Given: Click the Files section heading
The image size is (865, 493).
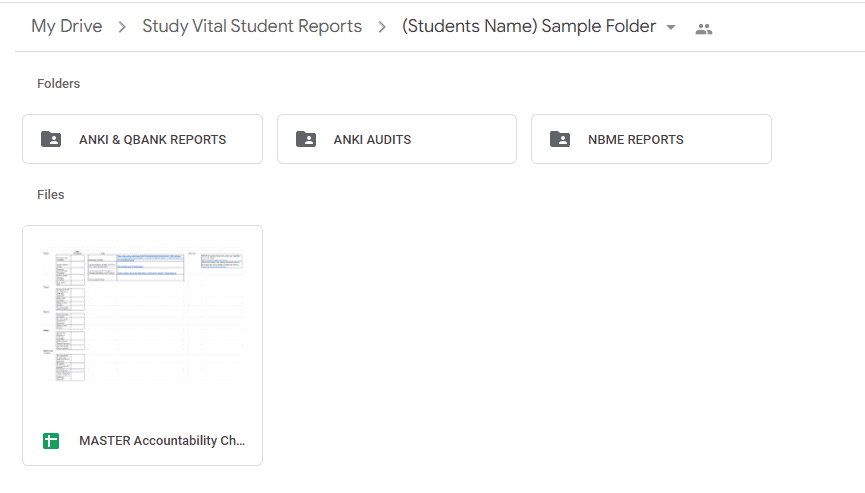Looking at the screenshot, I should (x=51, y=195).
